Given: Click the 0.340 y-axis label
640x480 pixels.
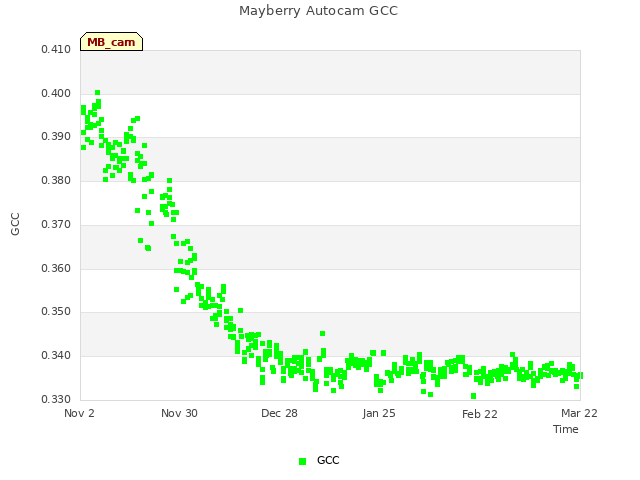Looking at the screenshot, I should coord(56,356).
